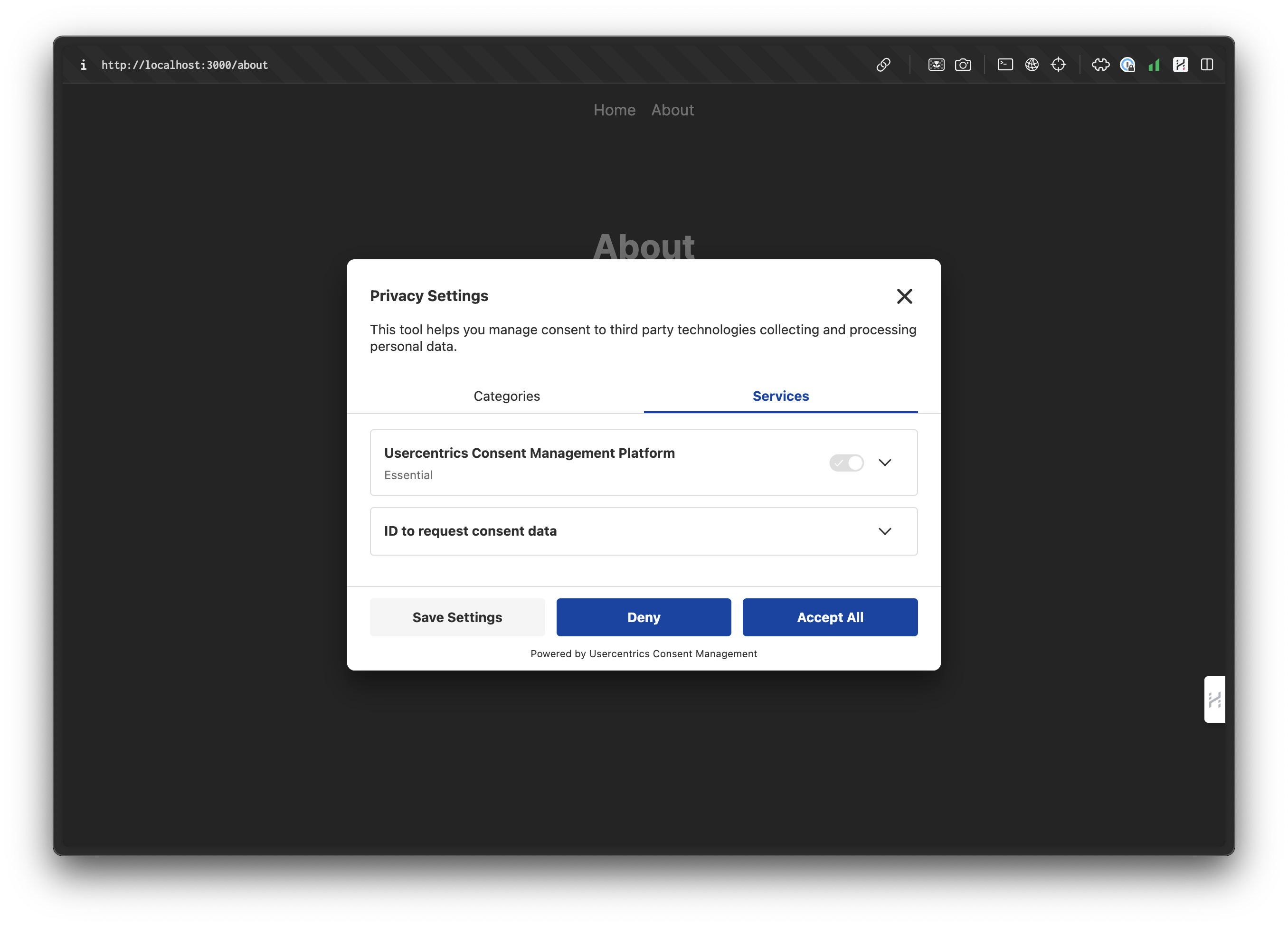
Task: Select the element picker crosshair icon
Action: pyautogui.click(x=1059, y=65)
